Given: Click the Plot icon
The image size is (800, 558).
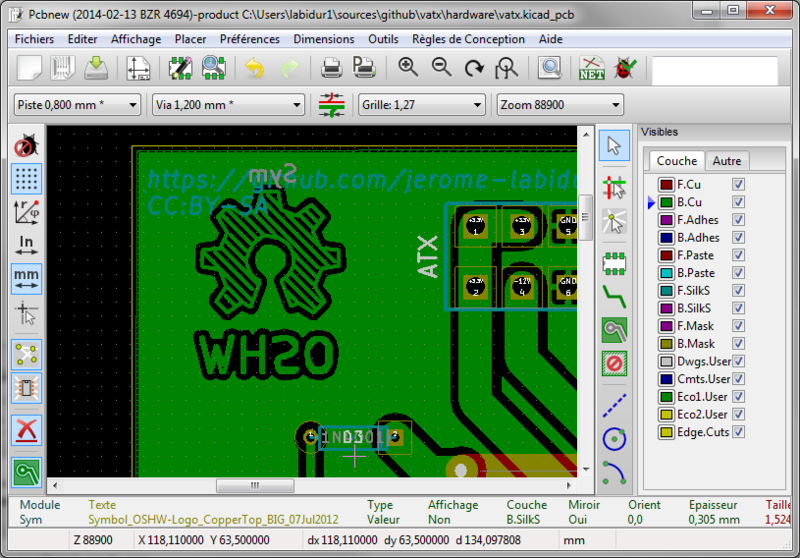Looking at the screenshot, I should (364, 68).
